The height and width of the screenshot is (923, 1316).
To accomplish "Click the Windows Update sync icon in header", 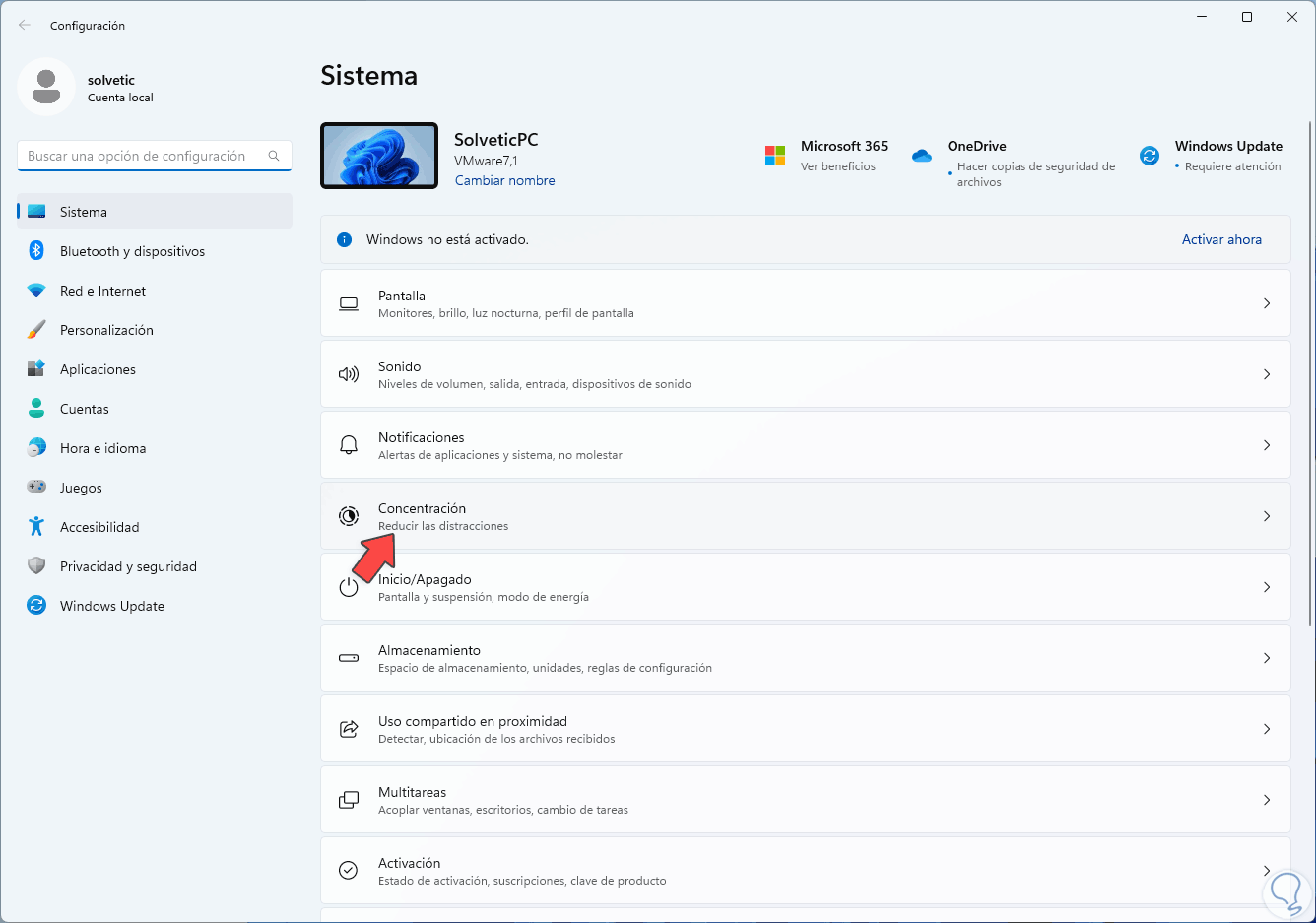I will (x=1150, y=156).
